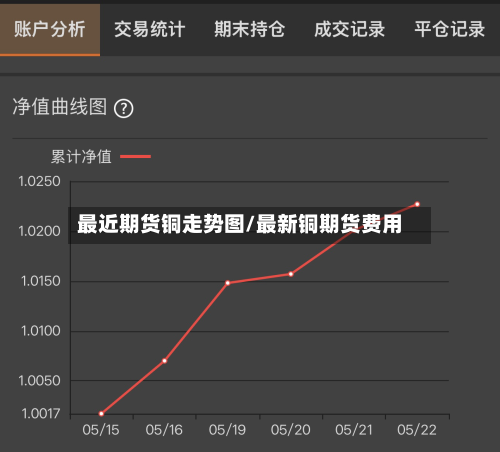Viewport: 500px width, 452px height.
Task: Go to the 平仓记录 tab
Action: tap(450, 29)
